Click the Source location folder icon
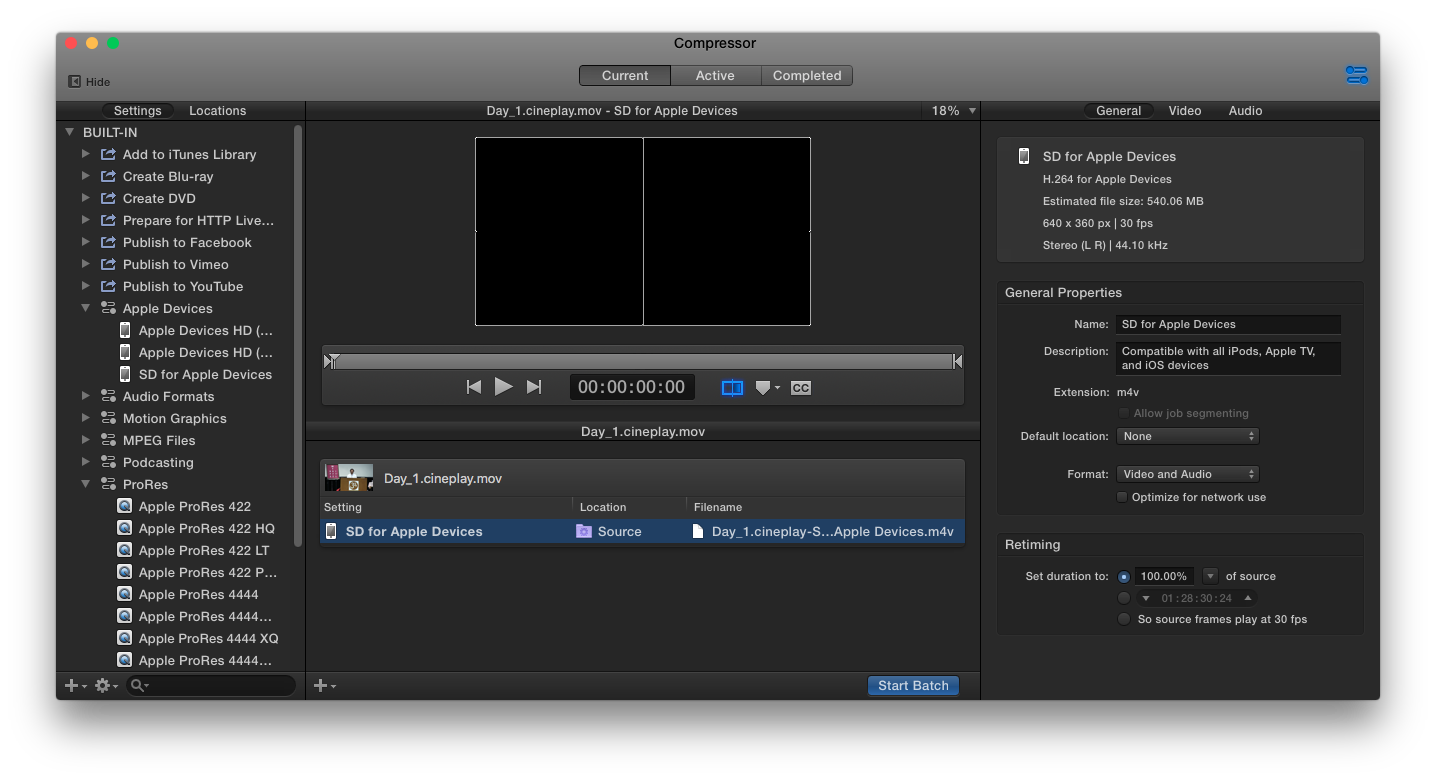The image size is (1436, 780). click(x=584, y=531)
